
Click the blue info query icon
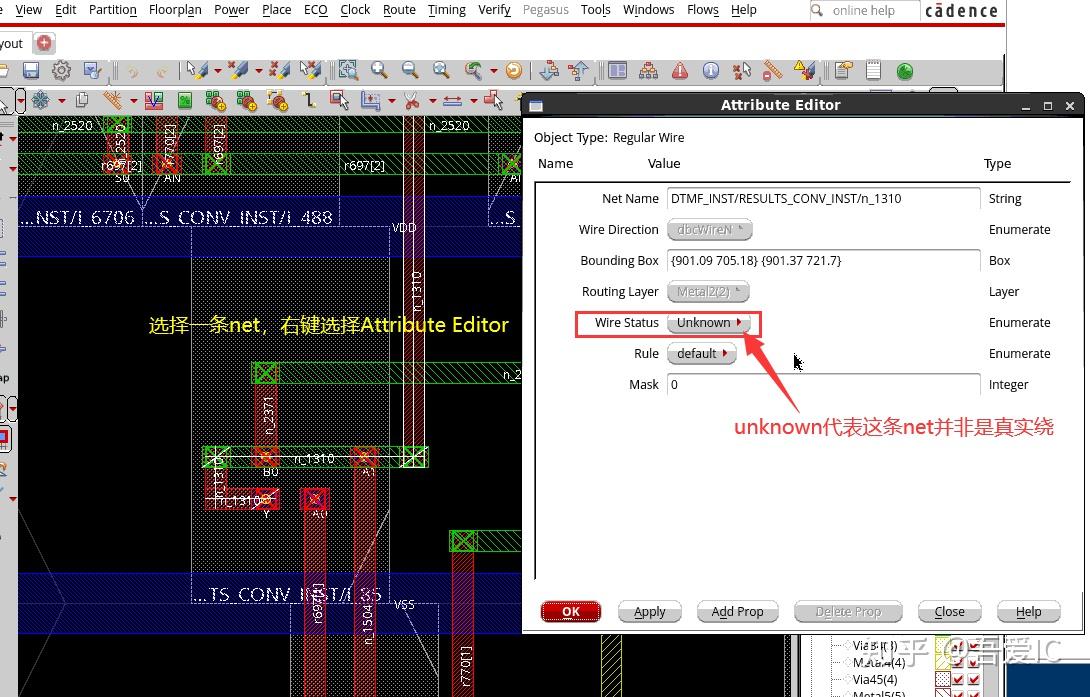(x=711, y=70)
